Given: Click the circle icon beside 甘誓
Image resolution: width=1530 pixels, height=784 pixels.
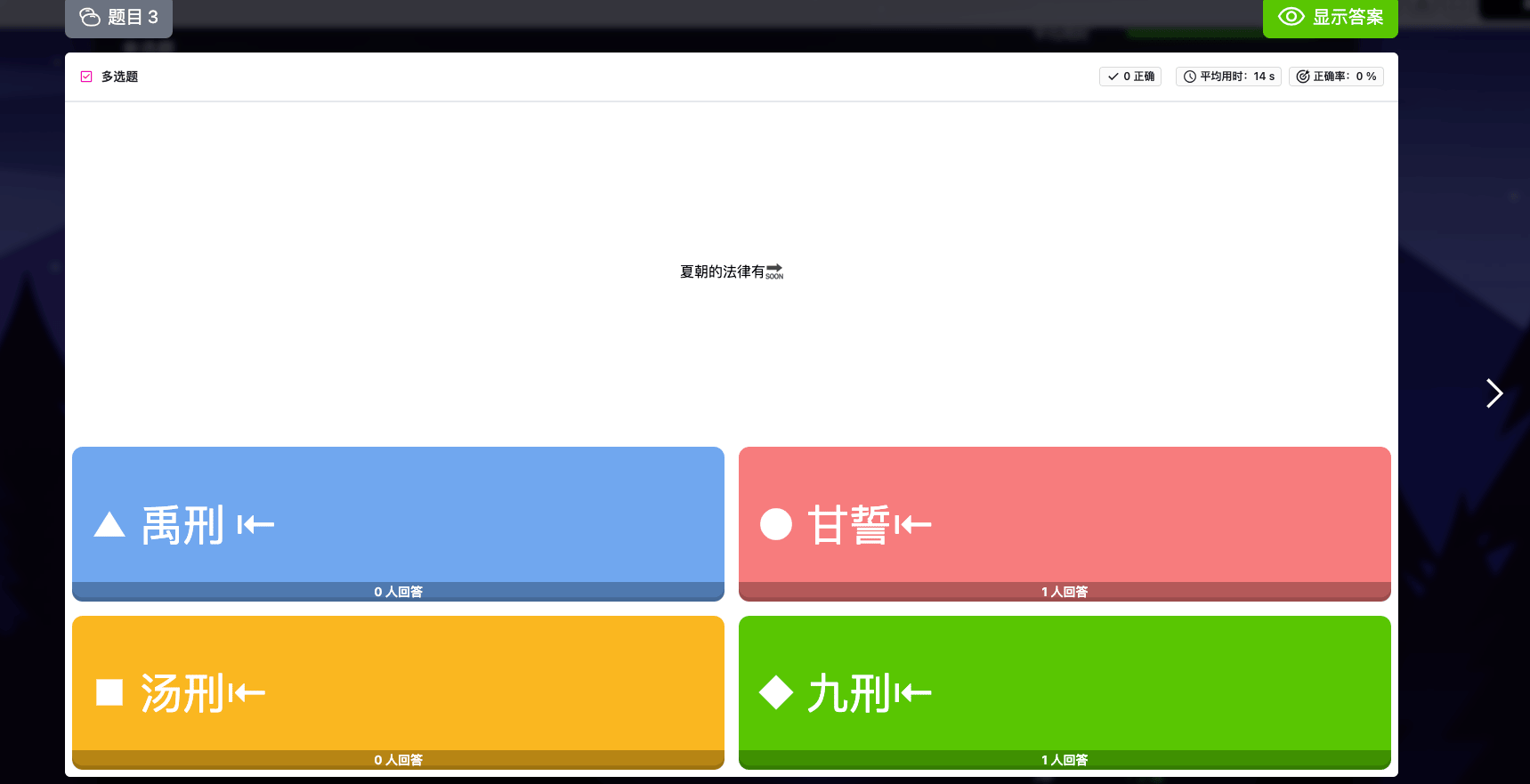Looking at the screenshot, I should pos(776,524).
